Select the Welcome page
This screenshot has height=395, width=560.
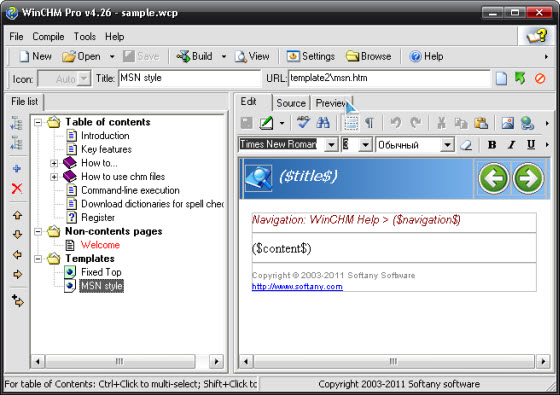tap(100, 245)
